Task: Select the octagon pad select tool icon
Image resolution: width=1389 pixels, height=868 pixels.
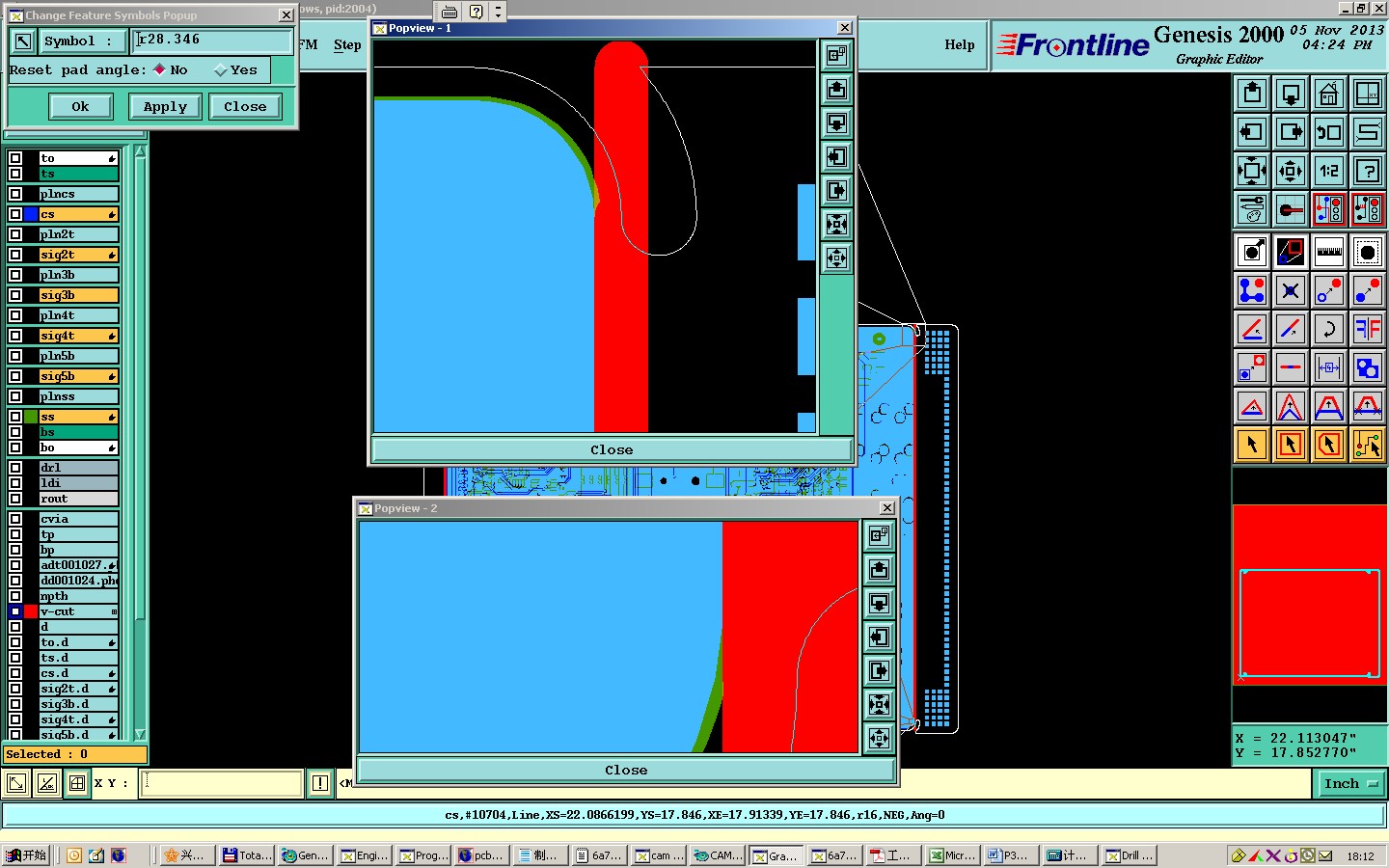Action: tap(1368, 252)
